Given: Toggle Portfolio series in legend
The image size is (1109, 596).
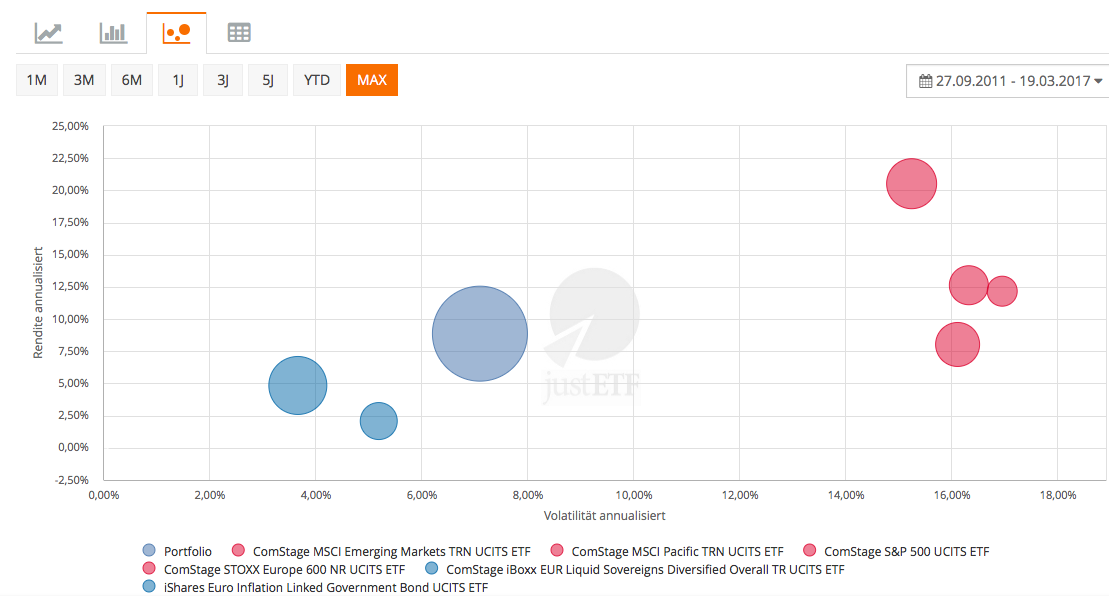Looking at the screenshot, I should tap(178, 551).
